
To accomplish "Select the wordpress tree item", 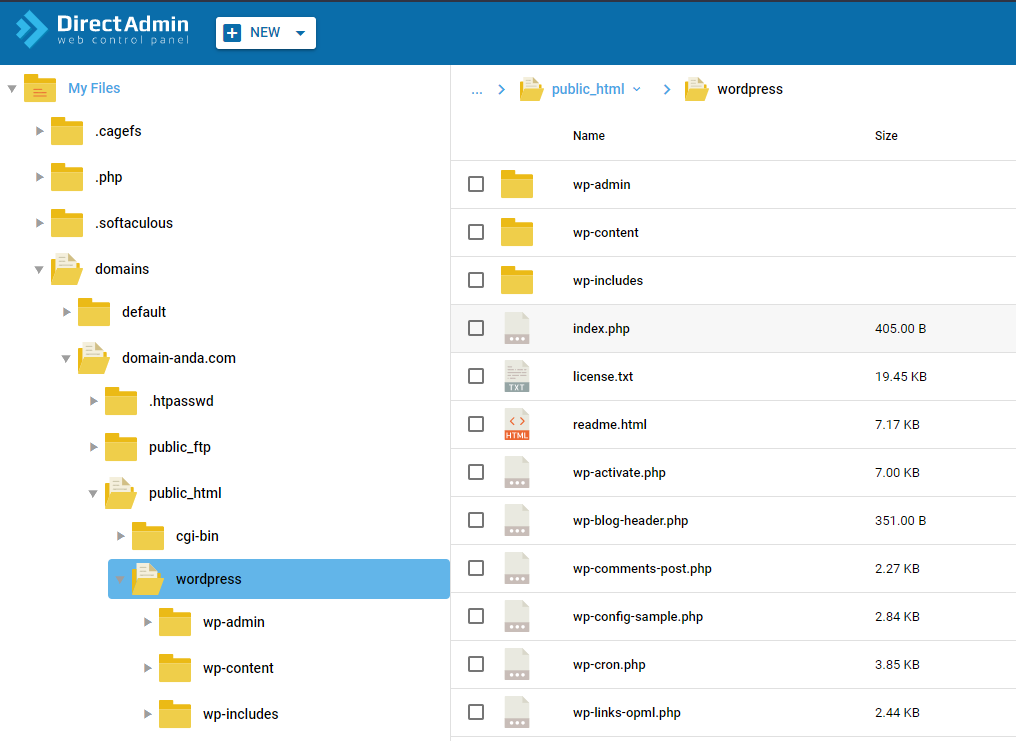I will click(279, 579).
